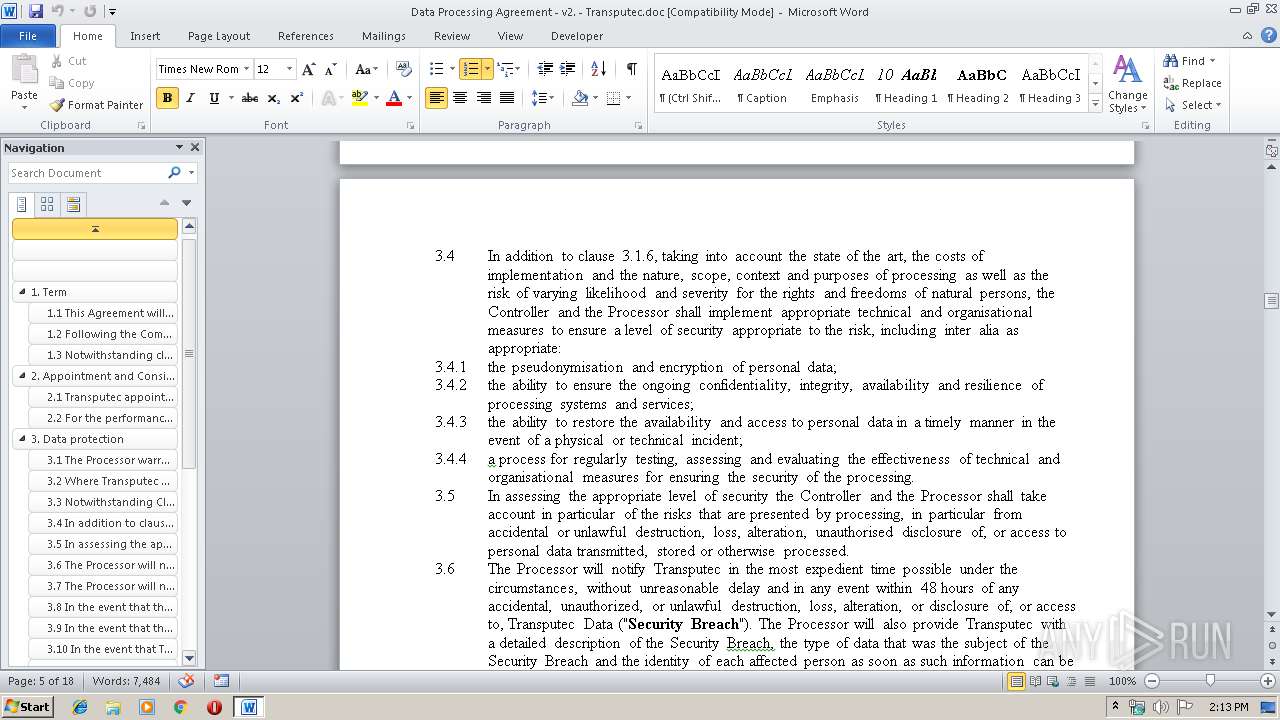Collapse '2. Appointment and Consi...' heading

[x=22, y=376]
